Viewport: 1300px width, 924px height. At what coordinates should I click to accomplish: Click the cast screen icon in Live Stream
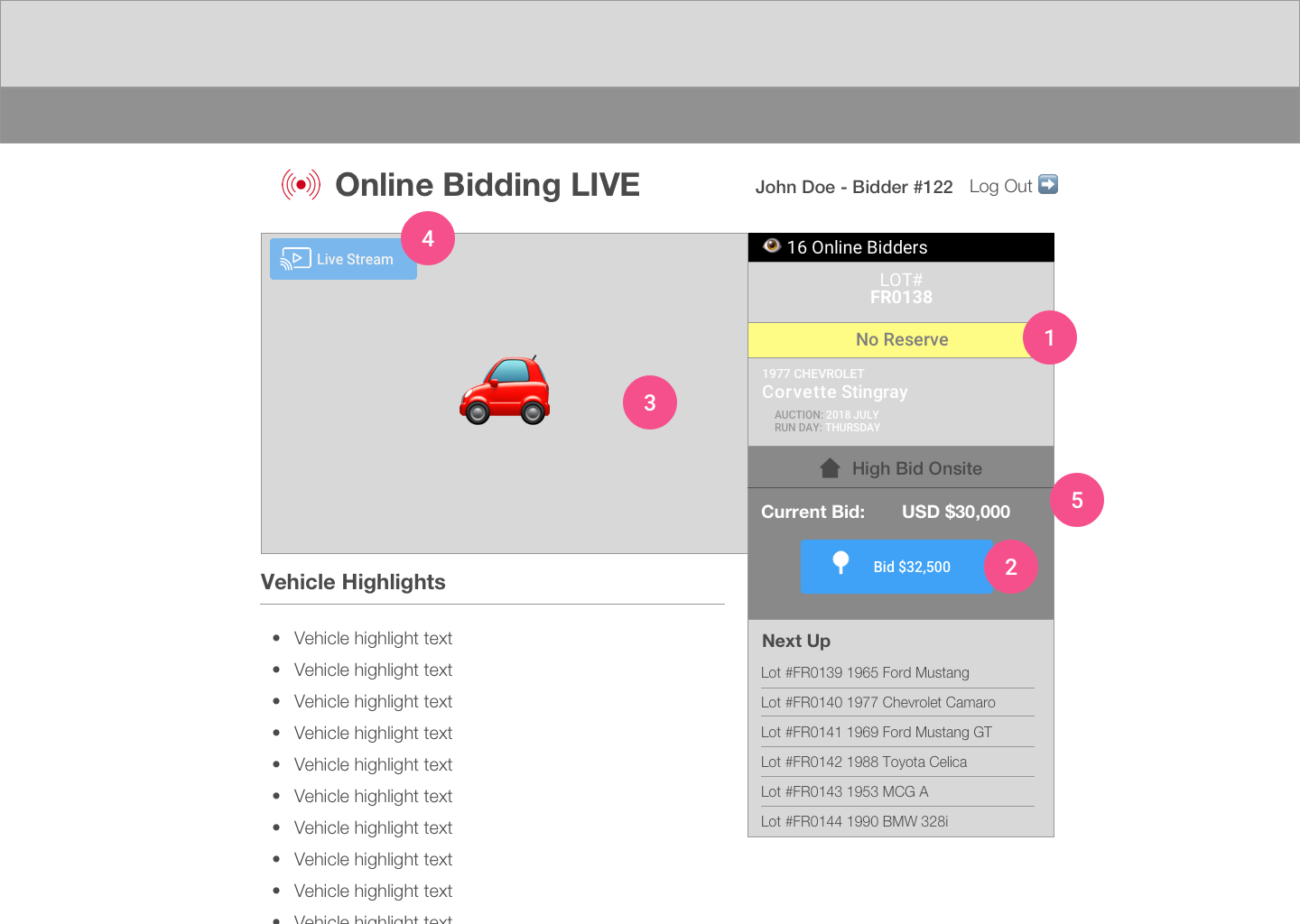pos(295,259)
